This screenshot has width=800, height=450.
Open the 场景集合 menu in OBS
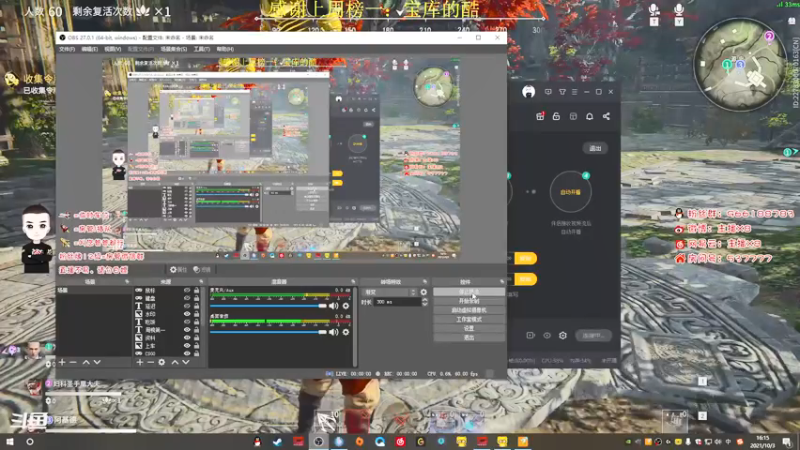click(174, 49)
